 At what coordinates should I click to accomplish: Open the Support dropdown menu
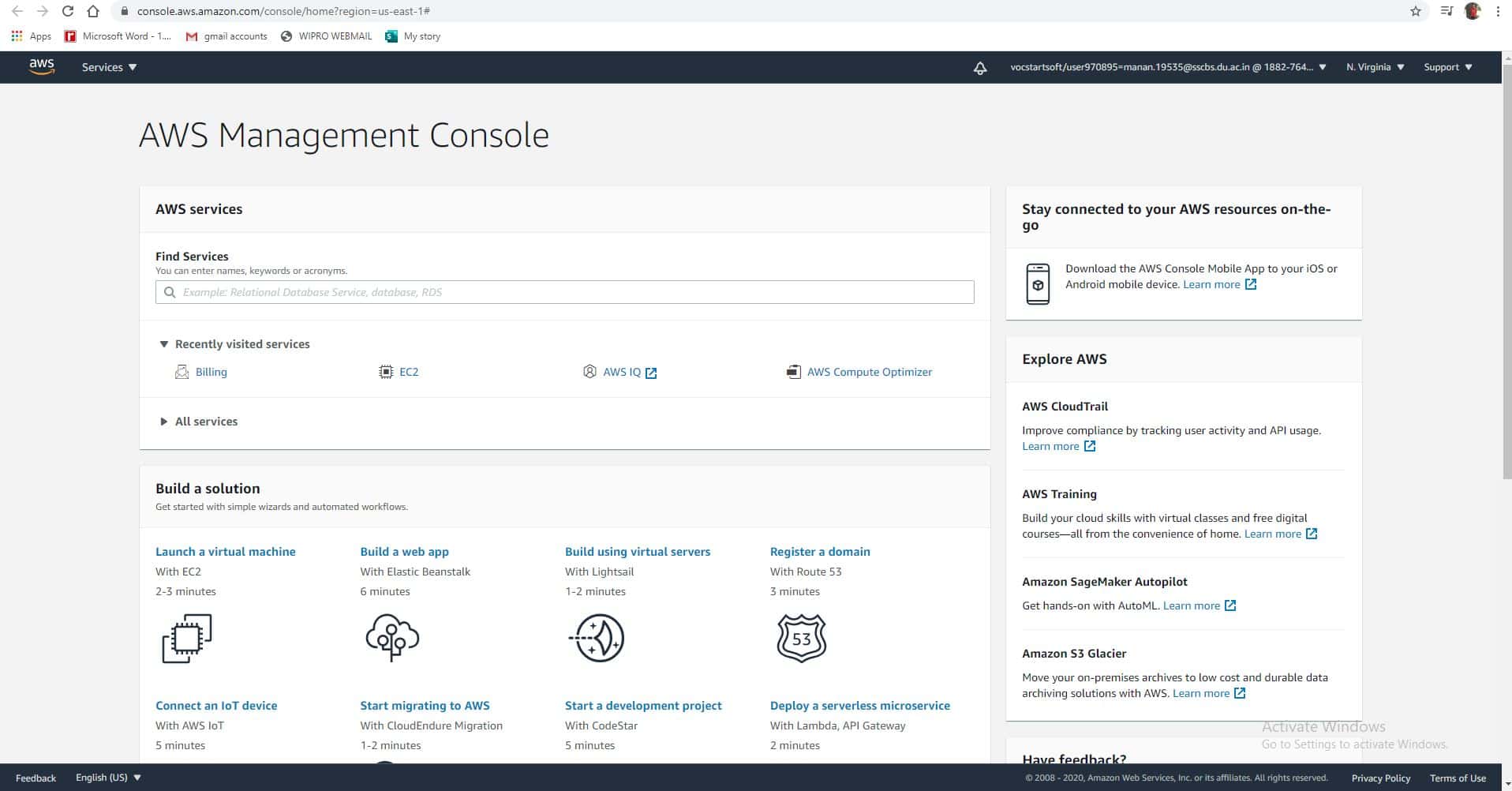[1448, 67]
